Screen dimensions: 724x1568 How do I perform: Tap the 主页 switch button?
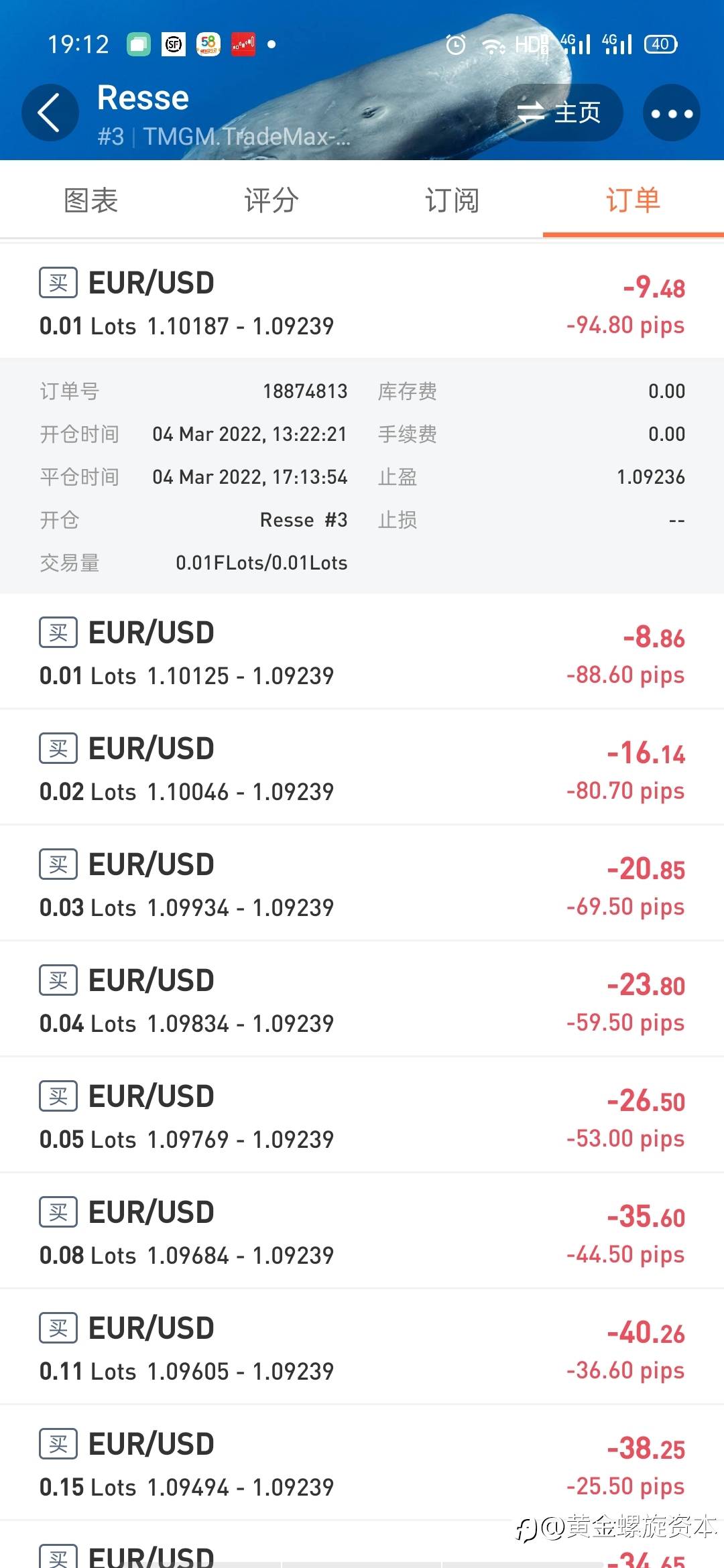coord(559,113)
